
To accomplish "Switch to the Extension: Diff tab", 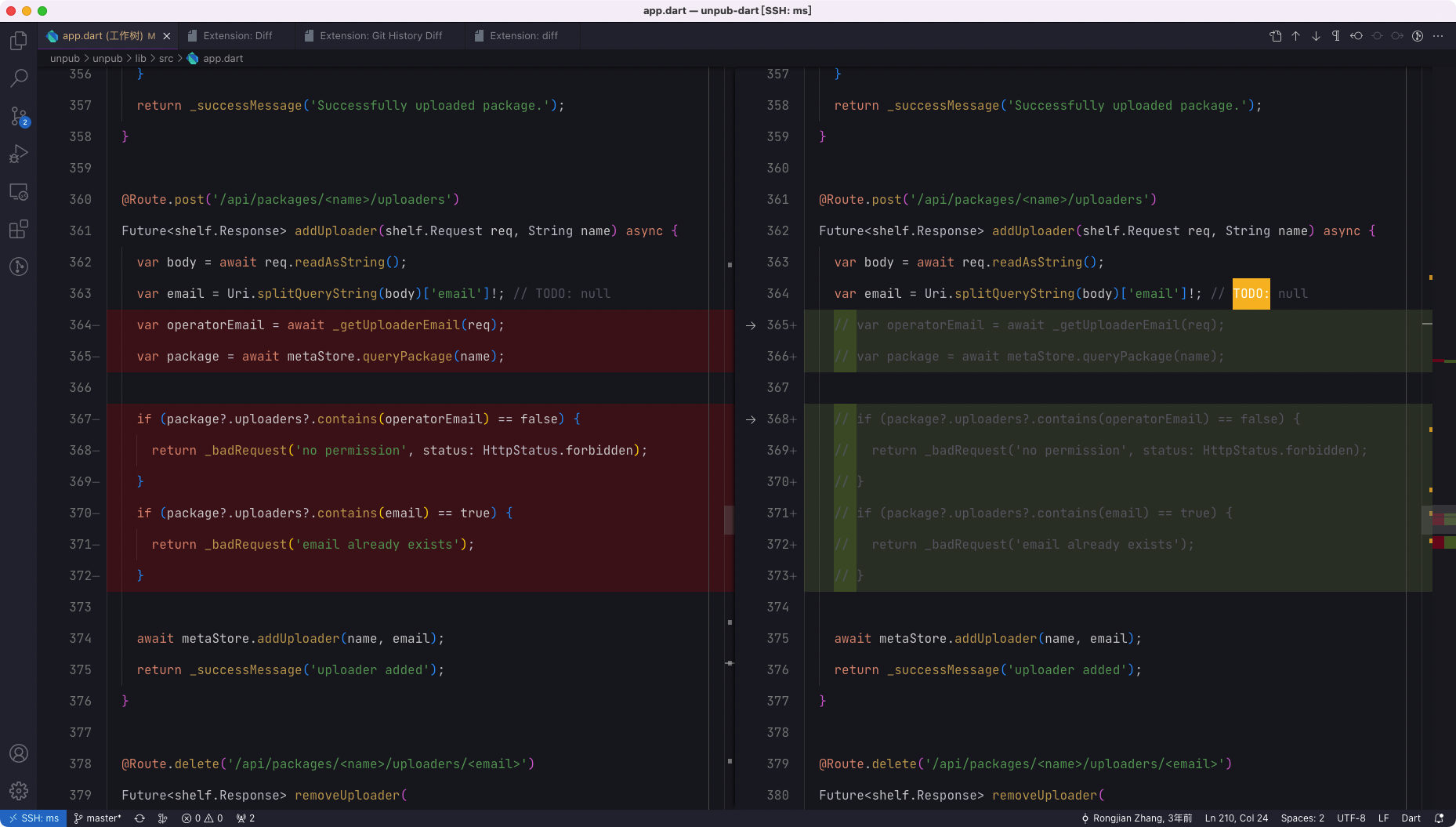I will 237,36.
